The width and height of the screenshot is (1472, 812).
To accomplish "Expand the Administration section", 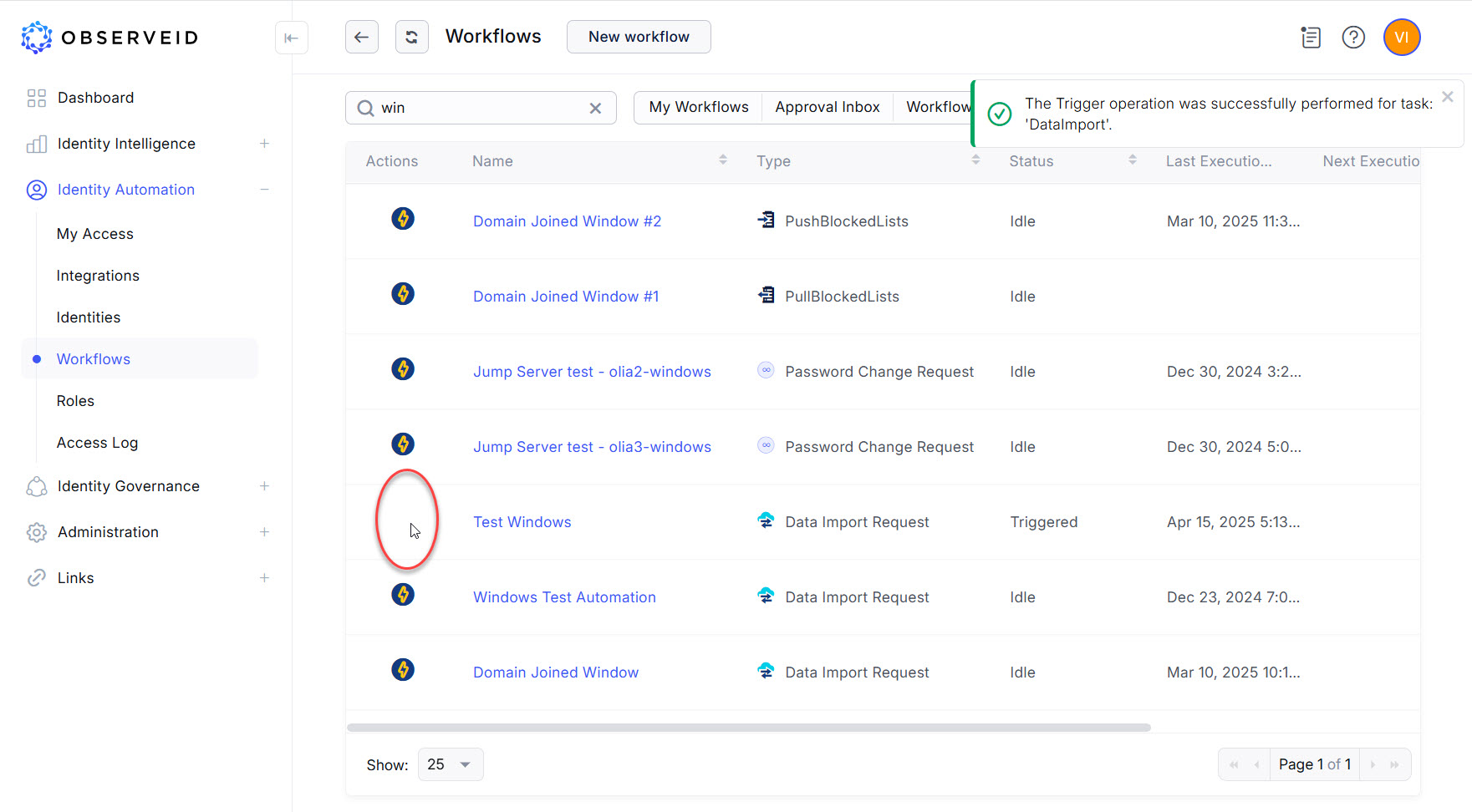I will pyautogui.click(x=264, y=531).
